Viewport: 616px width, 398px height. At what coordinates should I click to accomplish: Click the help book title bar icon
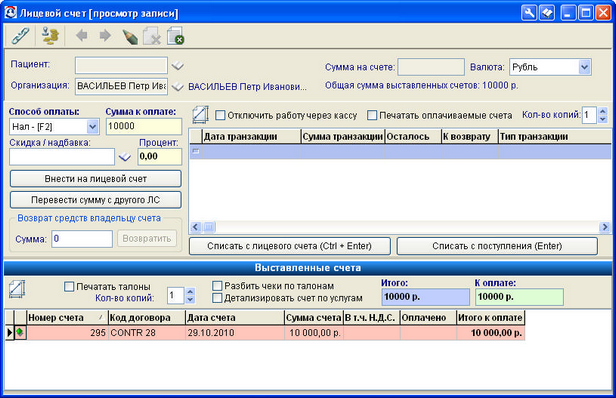tap(546, 13)
